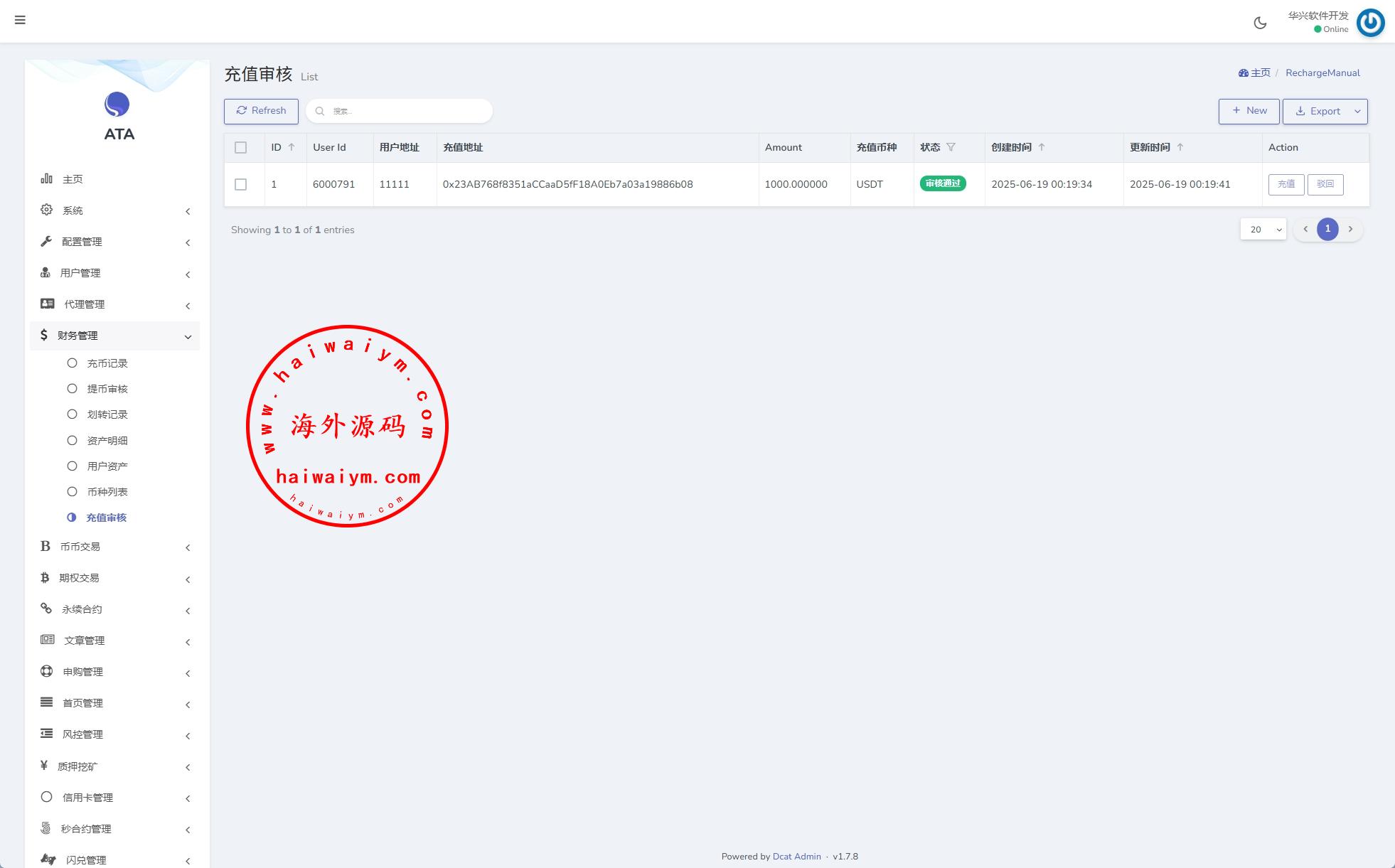Sort 创建时间 column with arrow icon
Image resolution: width=1395 pixels, height=868 pixels.
(1042, 147)
